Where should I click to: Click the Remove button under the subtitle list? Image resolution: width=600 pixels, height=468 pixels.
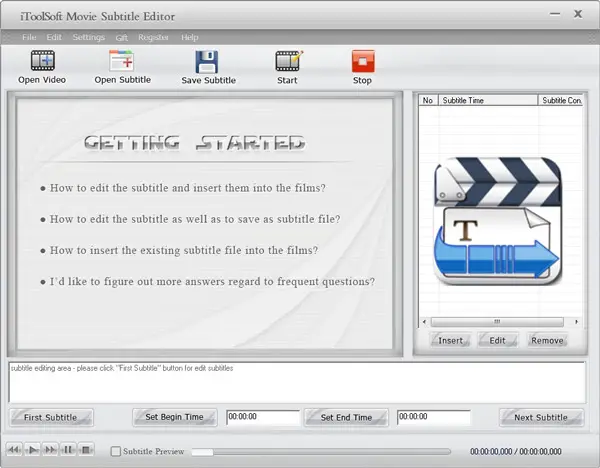click(x=547, y=340)
